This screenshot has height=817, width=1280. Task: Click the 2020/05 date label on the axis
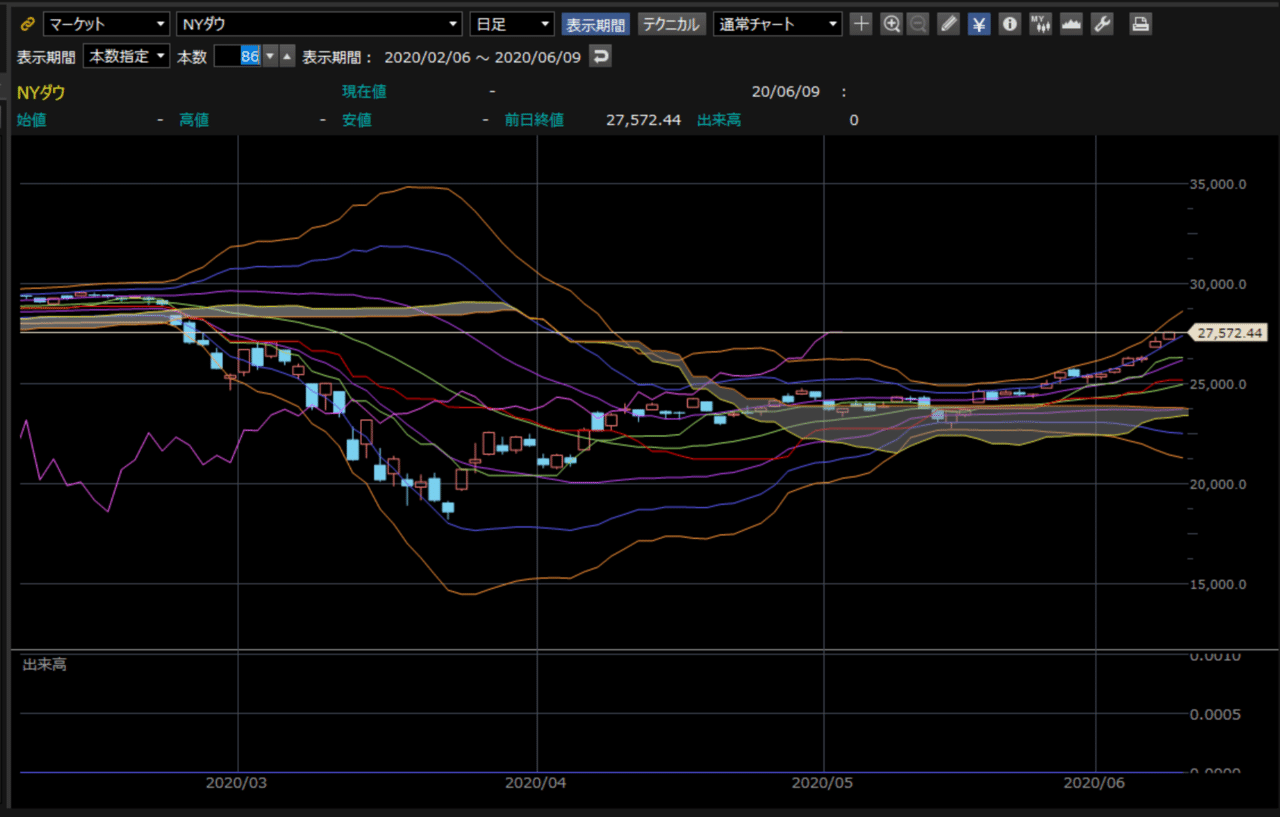[822, 784]
